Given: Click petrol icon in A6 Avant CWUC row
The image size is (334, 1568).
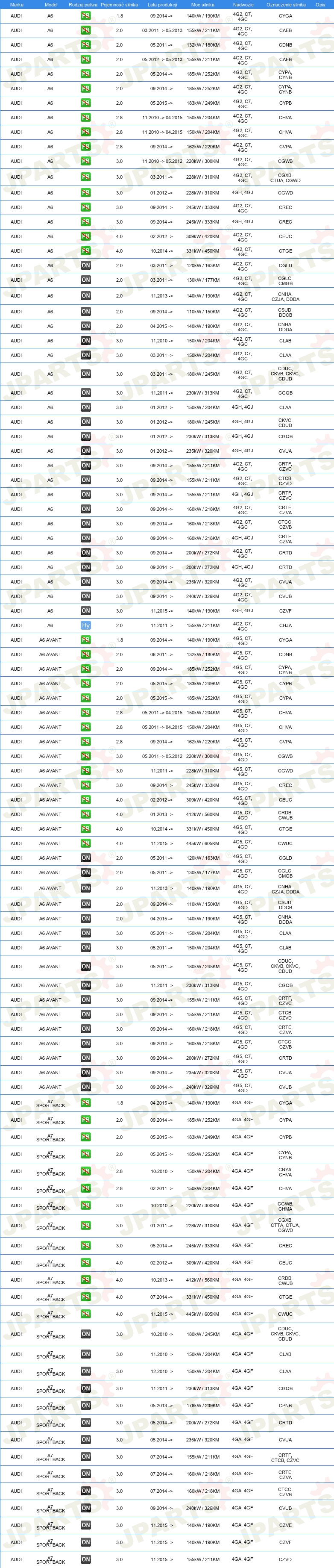Looking at the screenshot, I should coord(86,844).
